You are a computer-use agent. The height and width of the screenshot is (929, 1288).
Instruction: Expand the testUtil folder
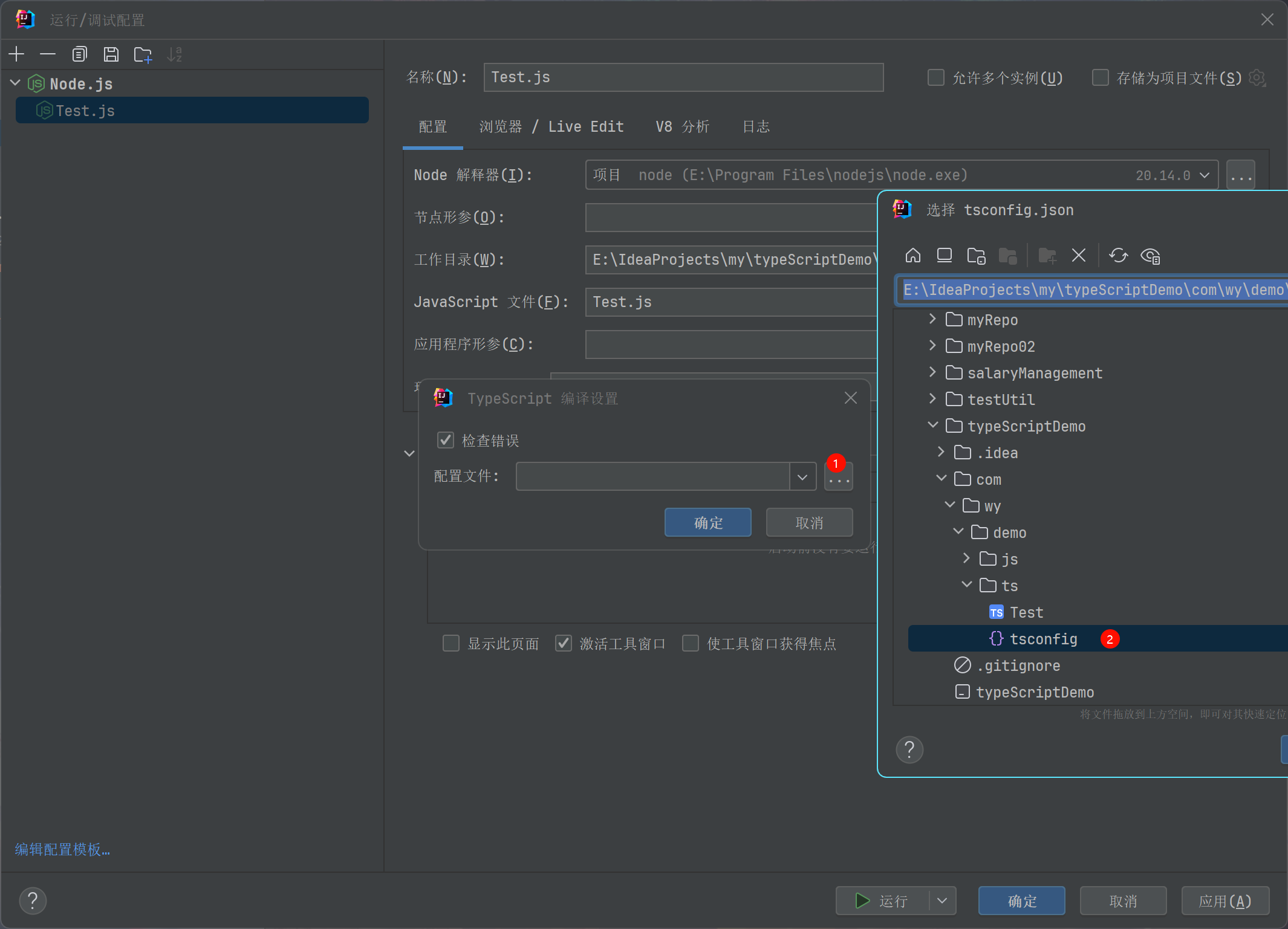click(x=932, y=399)
